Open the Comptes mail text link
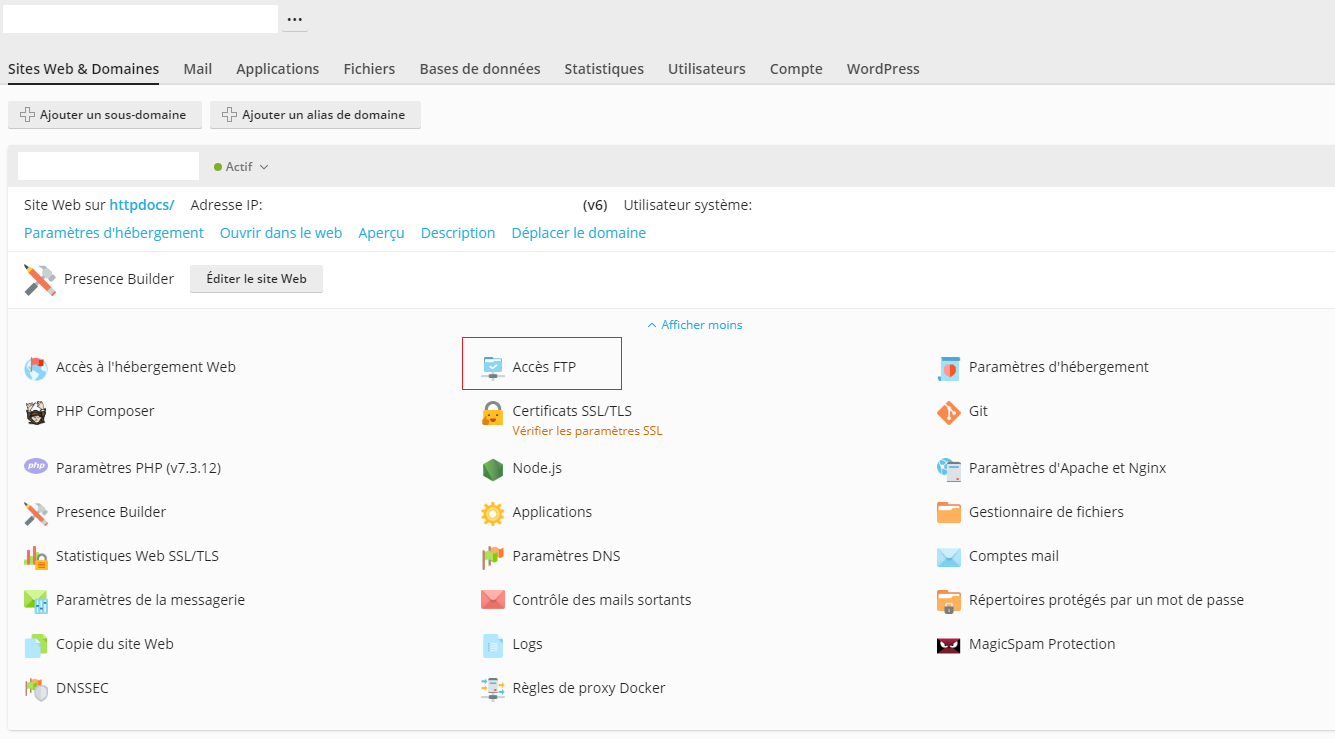The height and width of the screenshot is (739, 1335). pos(1014,556)
